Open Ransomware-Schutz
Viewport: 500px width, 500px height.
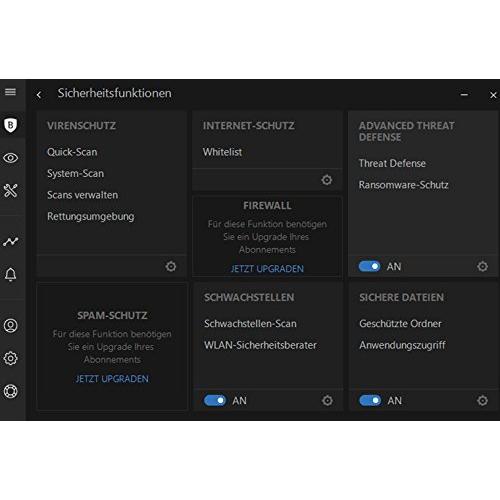point(403,185)
